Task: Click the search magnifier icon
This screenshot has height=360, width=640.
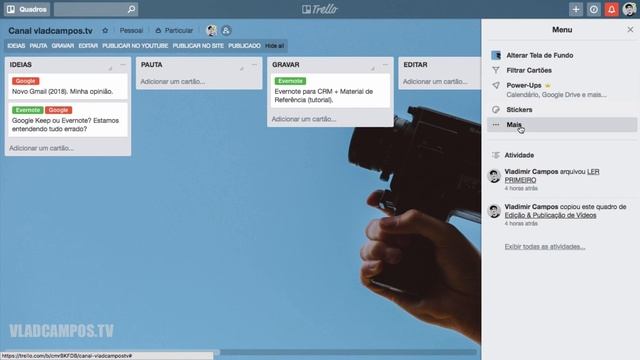Action: tap(131, 9)
